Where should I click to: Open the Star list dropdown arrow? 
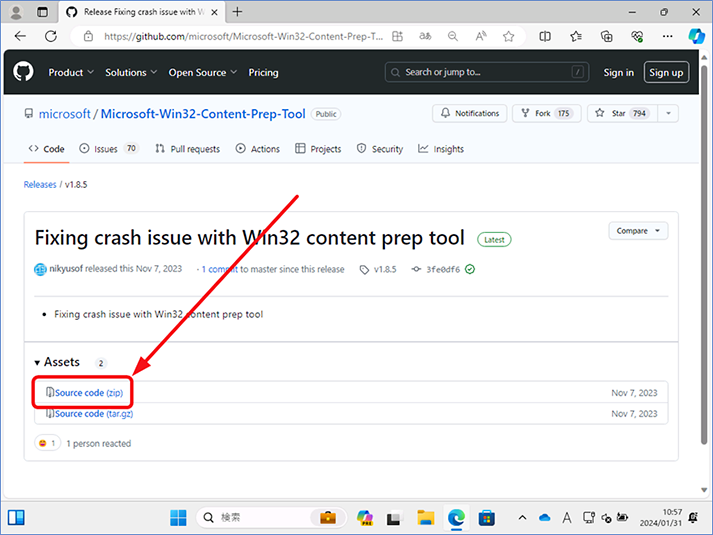pos(668,113)
